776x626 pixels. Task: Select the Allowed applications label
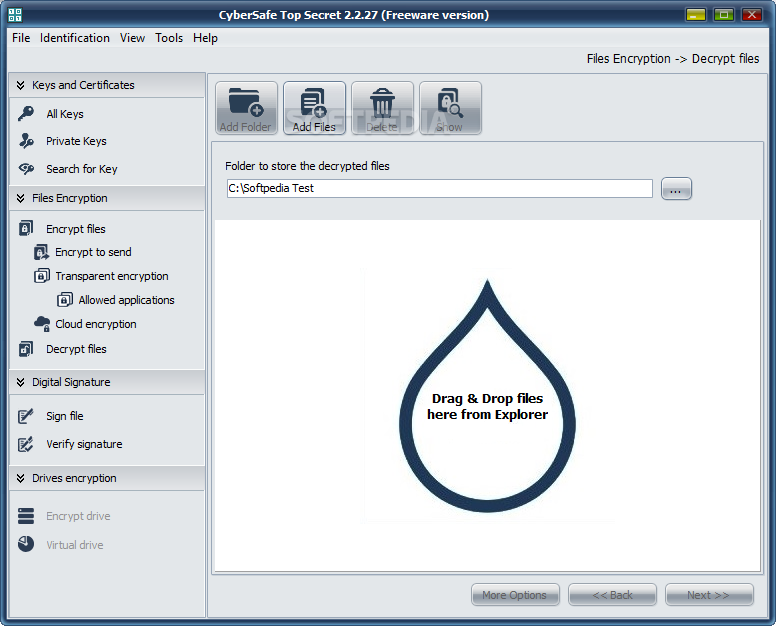127,300
